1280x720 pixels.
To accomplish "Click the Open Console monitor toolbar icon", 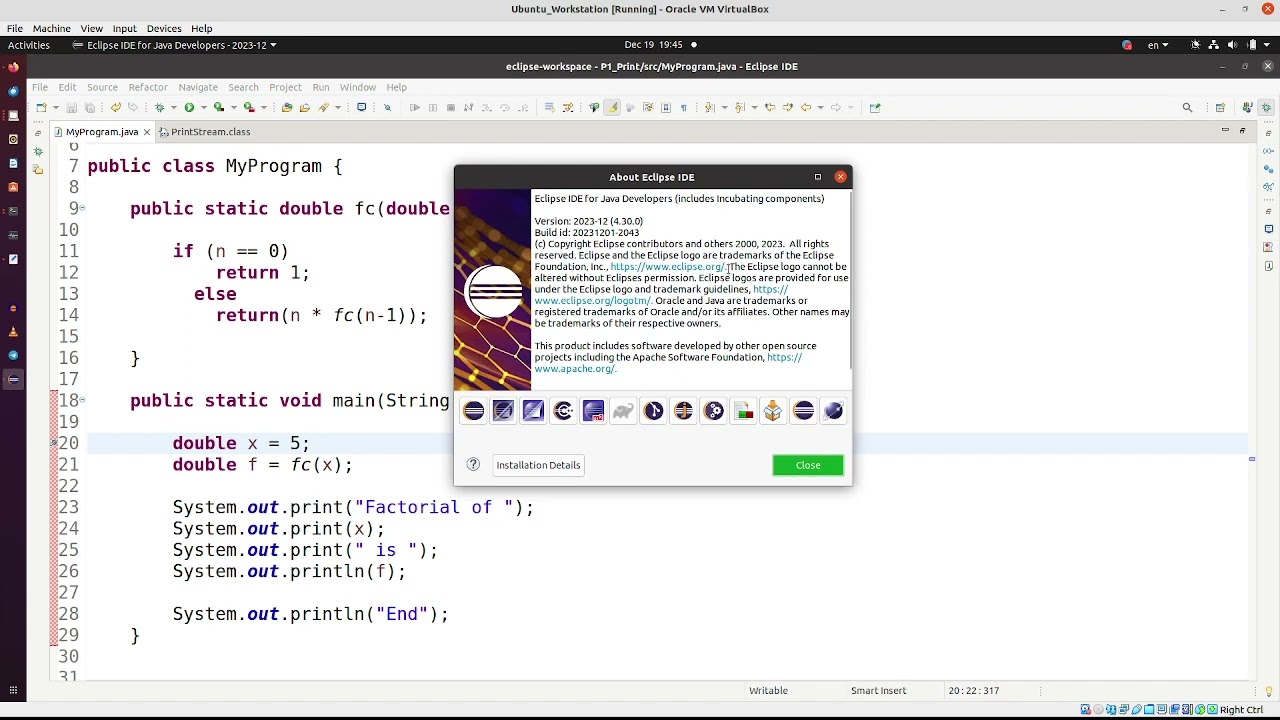I will (x=361, y=107).
